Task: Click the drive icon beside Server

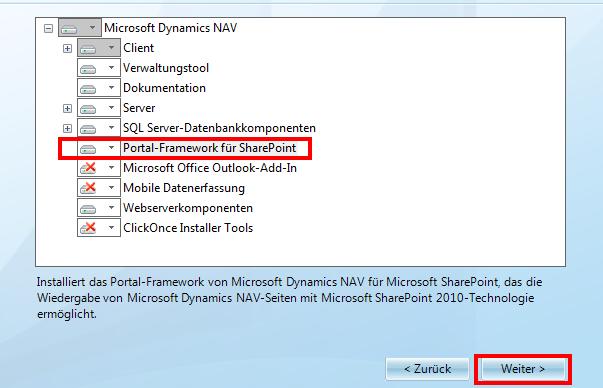Action: 88,109
